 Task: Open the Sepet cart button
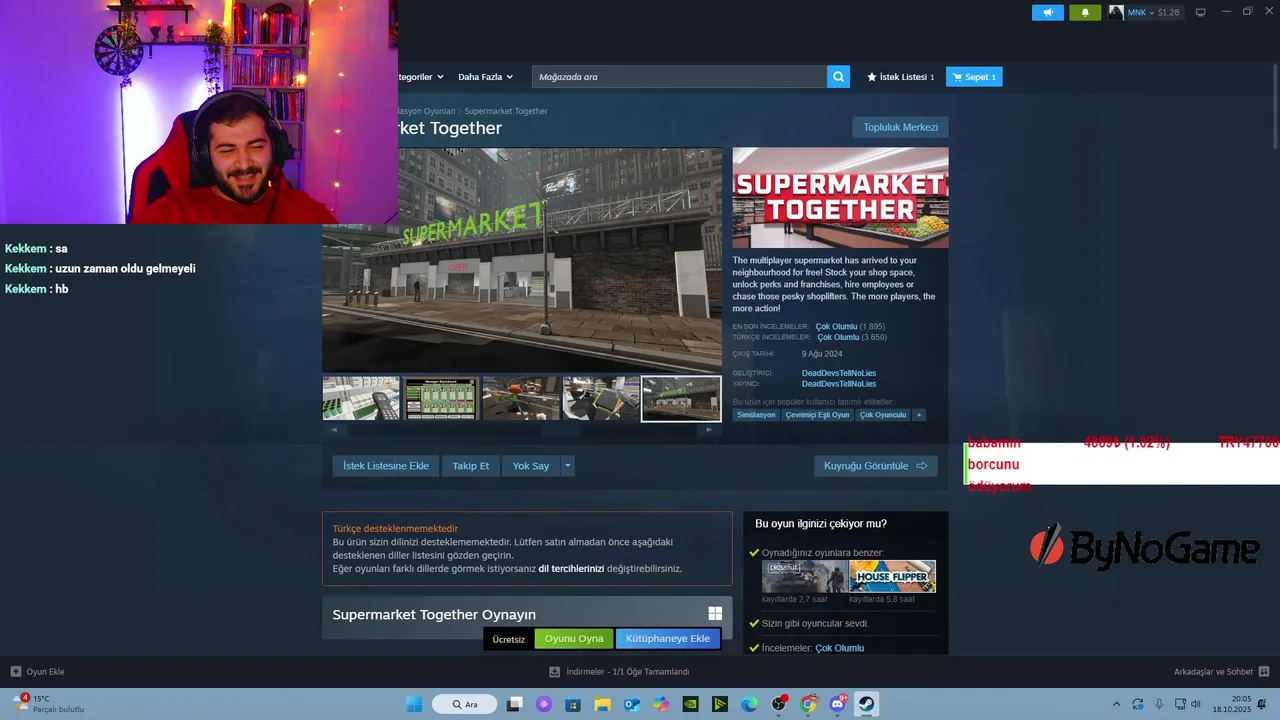pyautogui.click(x=974, y=77)
